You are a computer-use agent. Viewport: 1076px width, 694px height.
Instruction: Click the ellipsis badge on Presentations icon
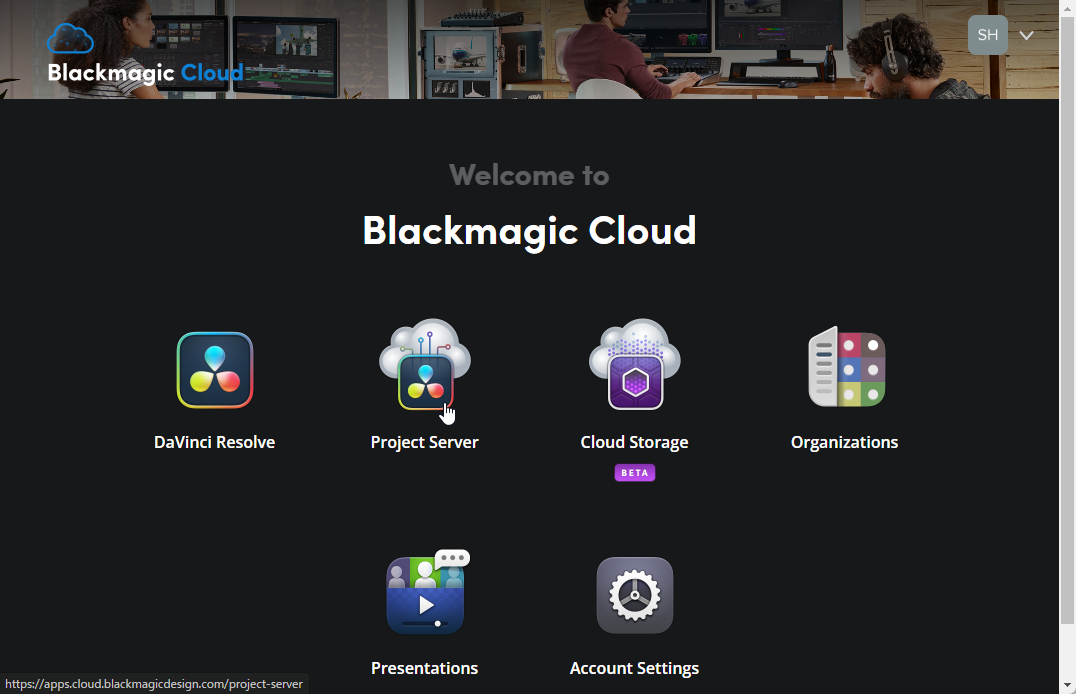pyautogui.click(x=453, y=558)
